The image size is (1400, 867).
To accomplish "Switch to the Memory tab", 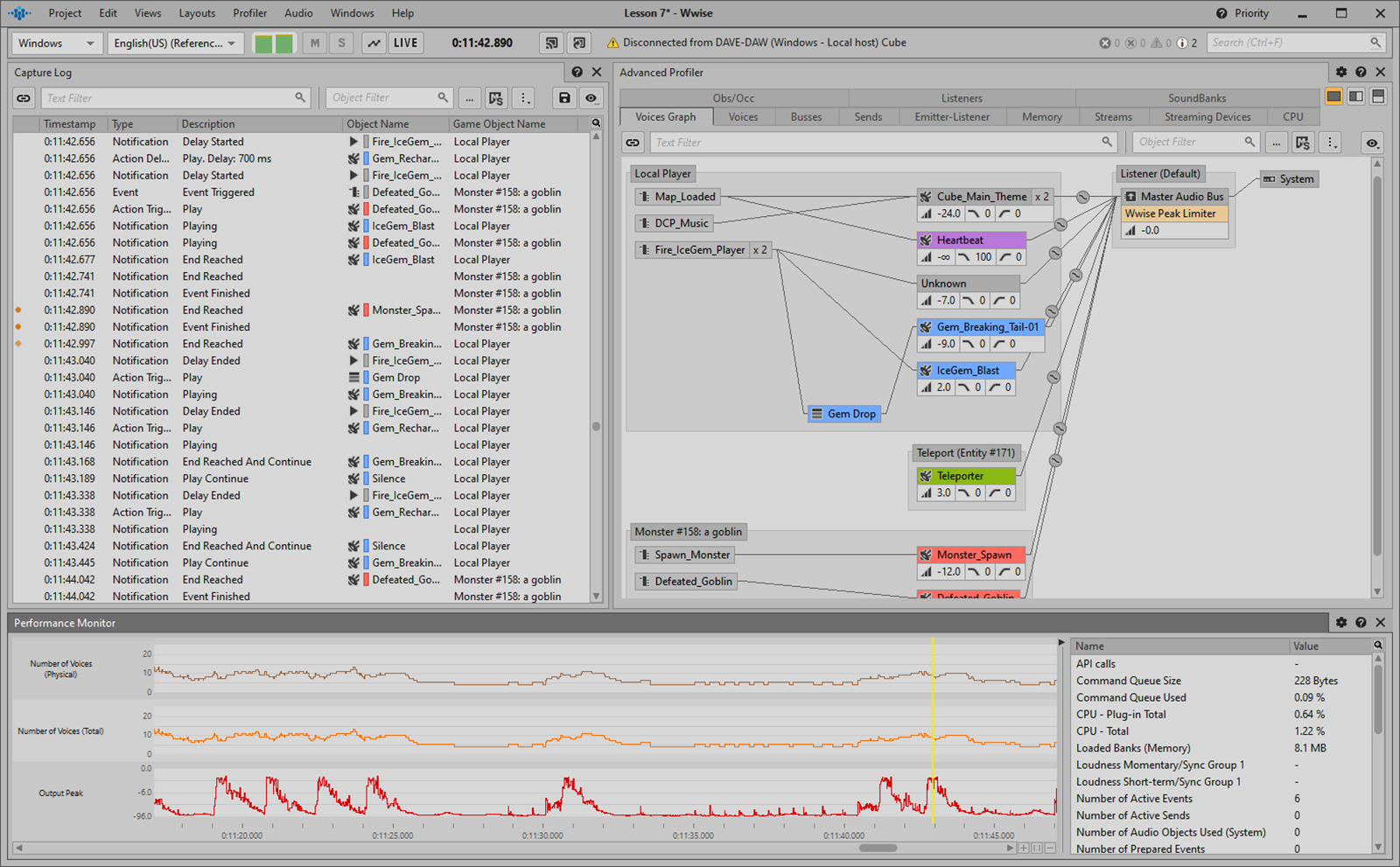I will [1041, 117].
